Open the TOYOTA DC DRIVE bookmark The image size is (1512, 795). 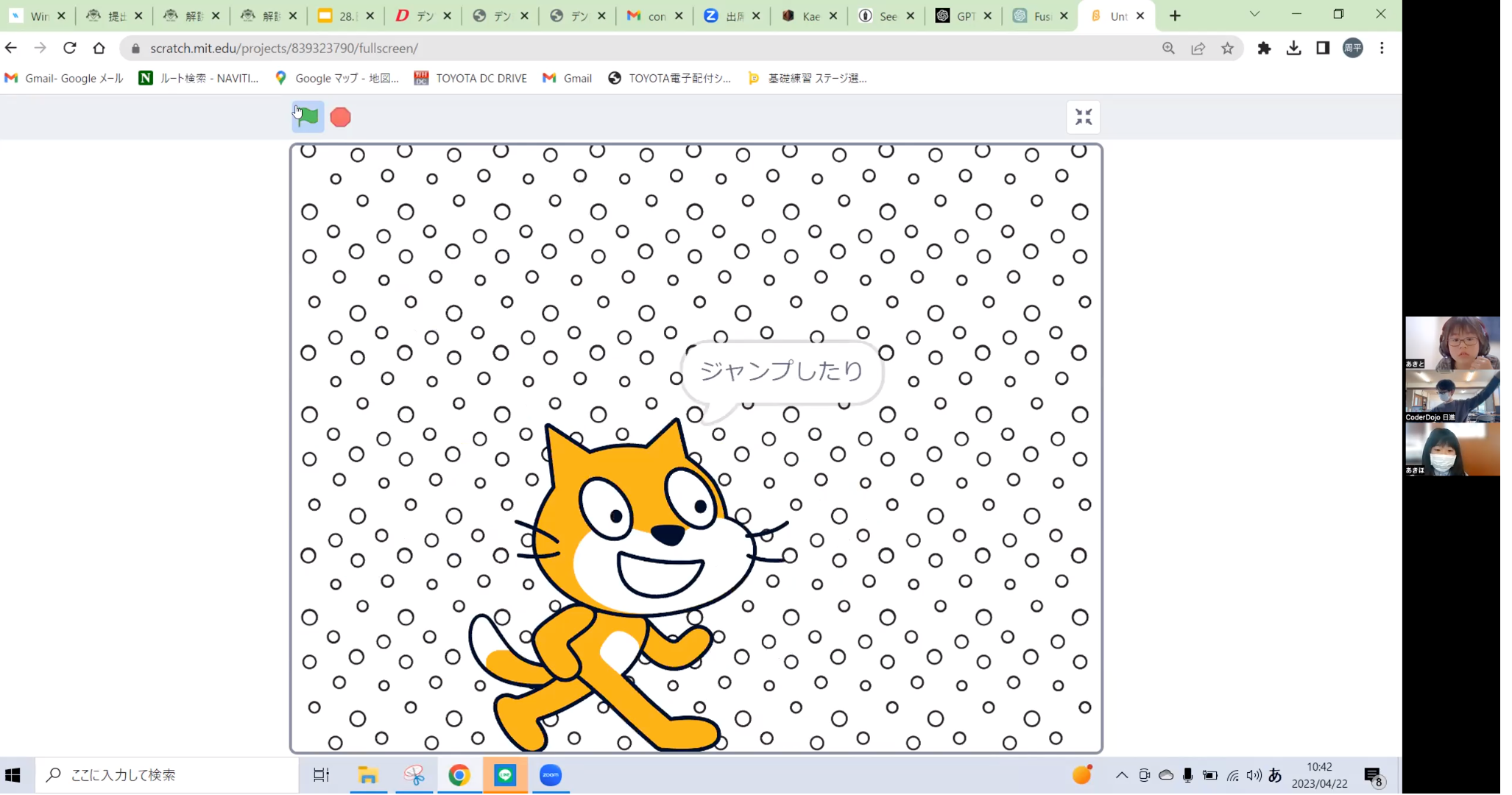point(471,78)
